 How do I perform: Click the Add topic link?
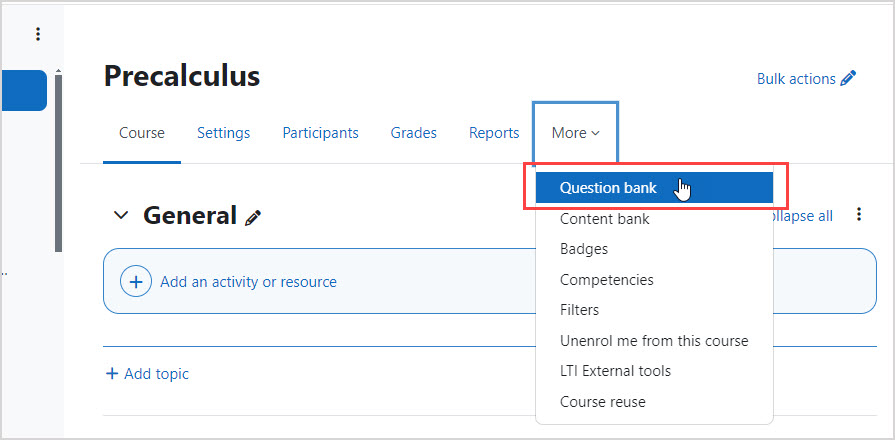(x=147, y=374)
